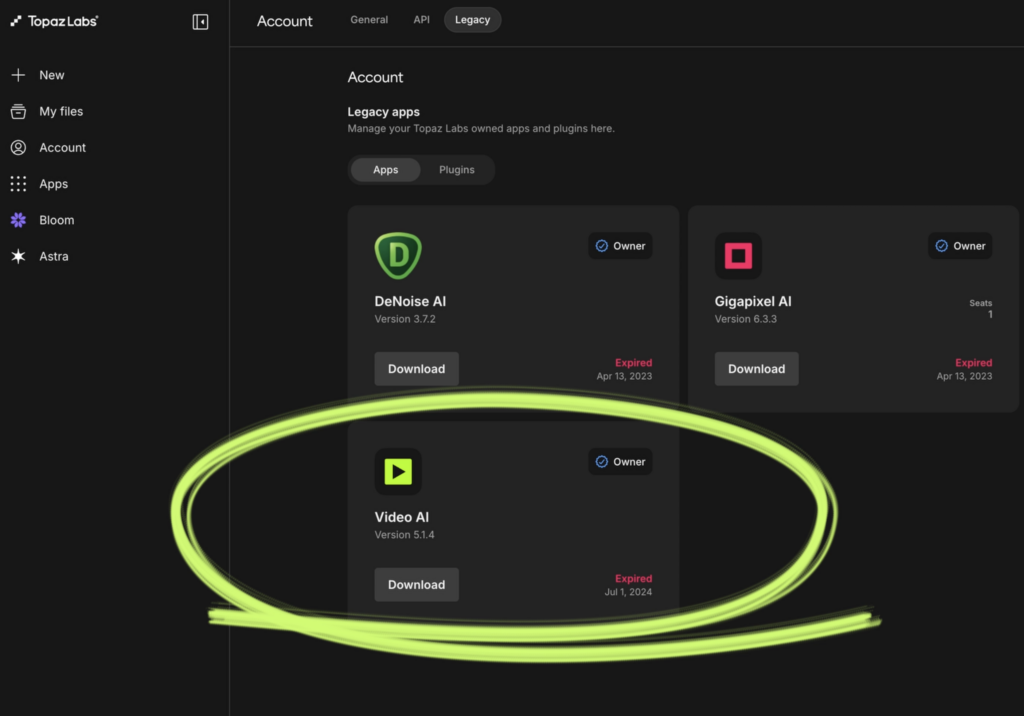The width and height of the screenshot is (1024, 716).
Task: Click the checkmark icon in DeNoise AI Owner badge
Action: tap(601, 246)
